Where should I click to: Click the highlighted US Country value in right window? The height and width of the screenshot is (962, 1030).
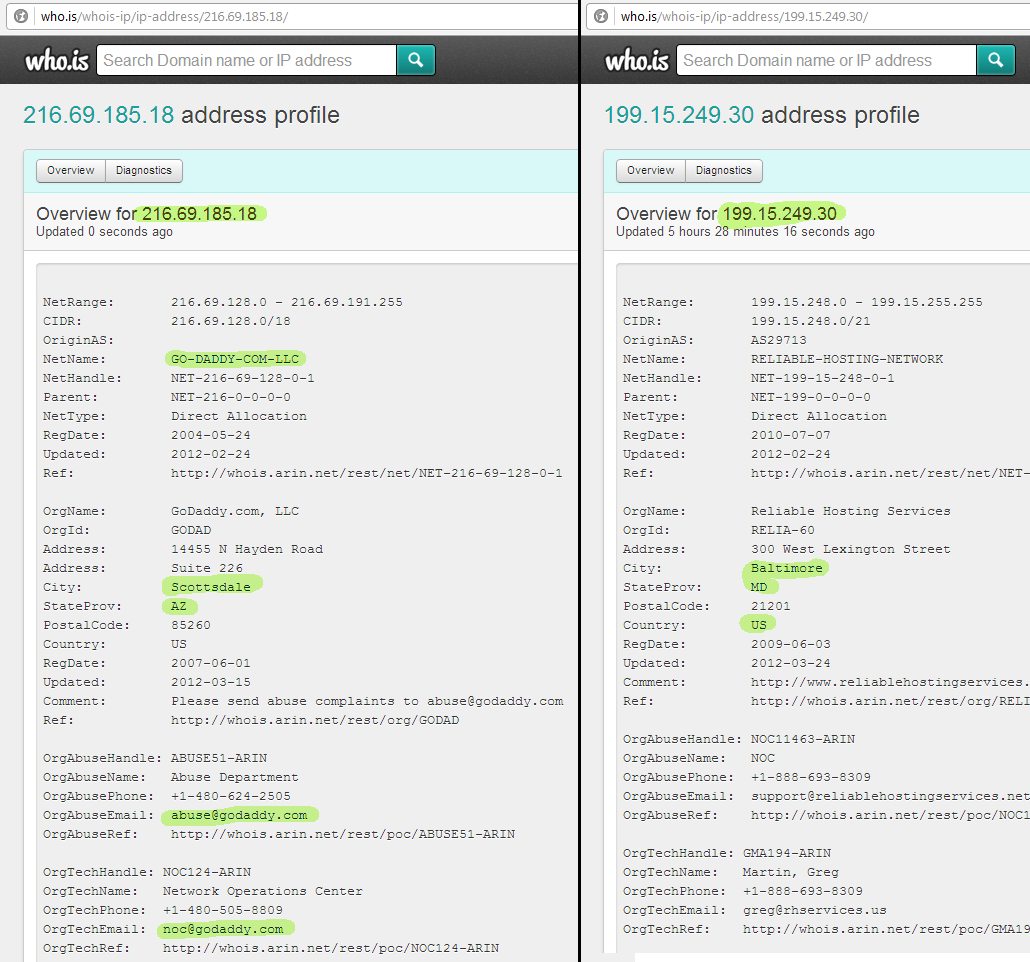tap(759, 625)
